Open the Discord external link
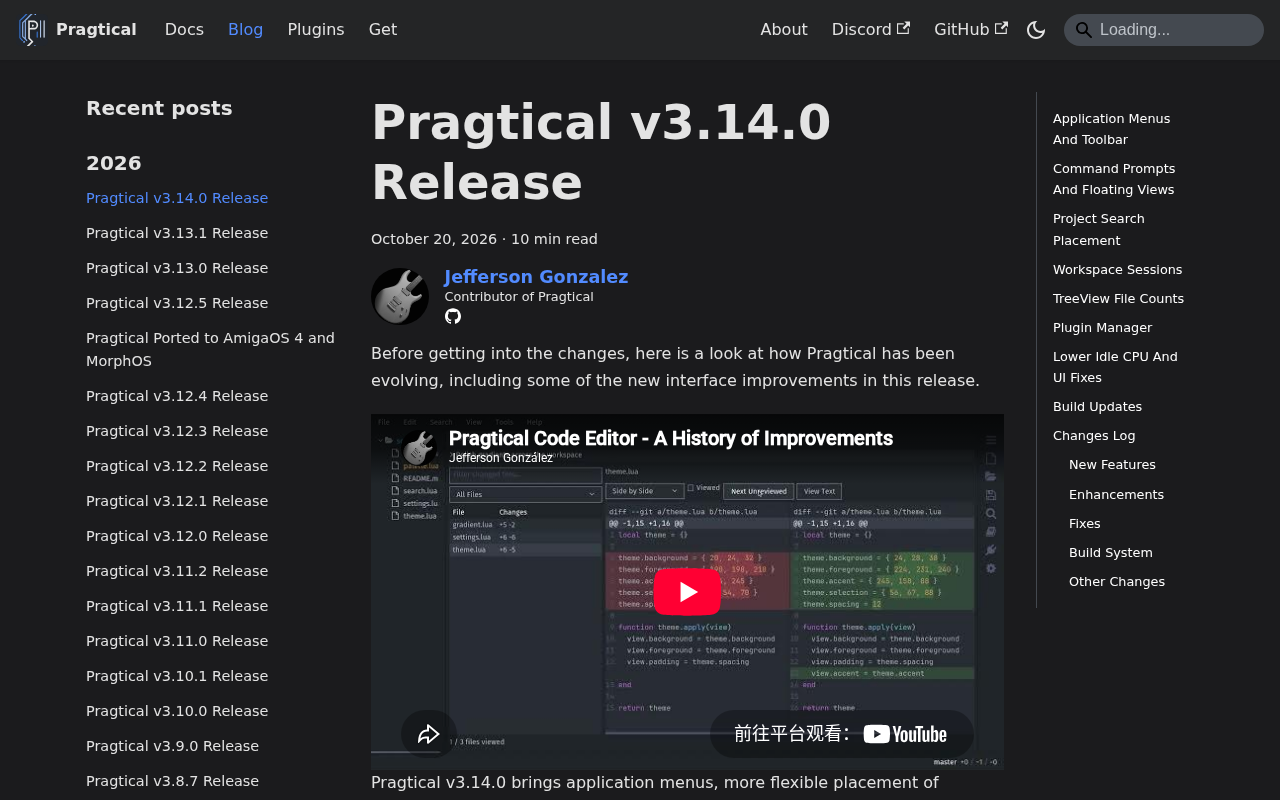Viewport: 1280px width, 800px height. 871,30
